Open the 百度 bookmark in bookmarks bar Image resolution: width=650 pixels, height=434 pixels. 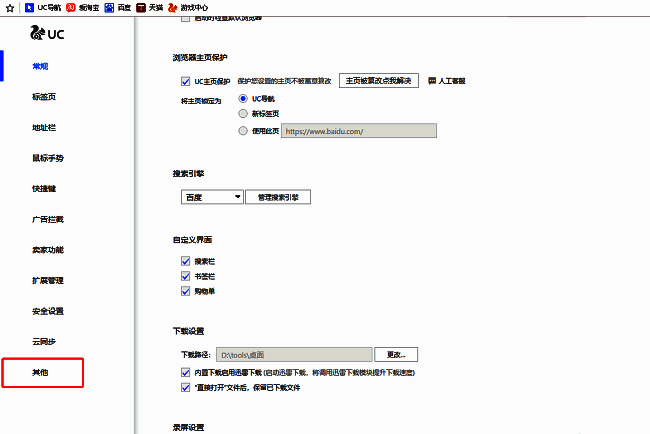click(x=118, y=7)
